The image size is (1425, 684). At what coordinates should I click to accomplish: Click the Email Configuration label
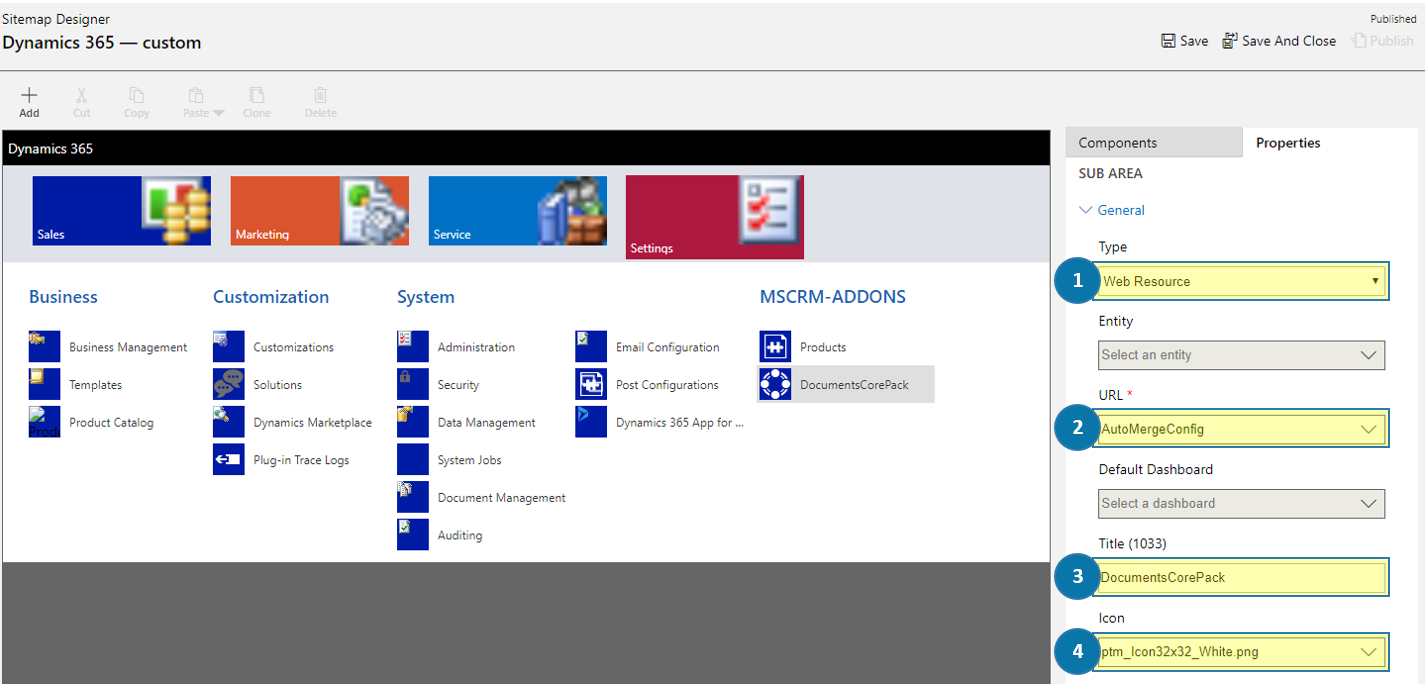(668, 347)
